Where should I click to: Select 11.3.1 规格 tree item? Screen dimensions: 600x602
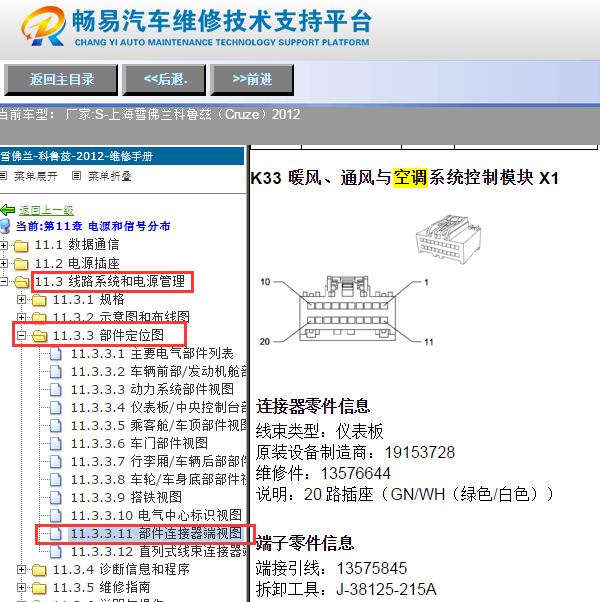(88, 299)
